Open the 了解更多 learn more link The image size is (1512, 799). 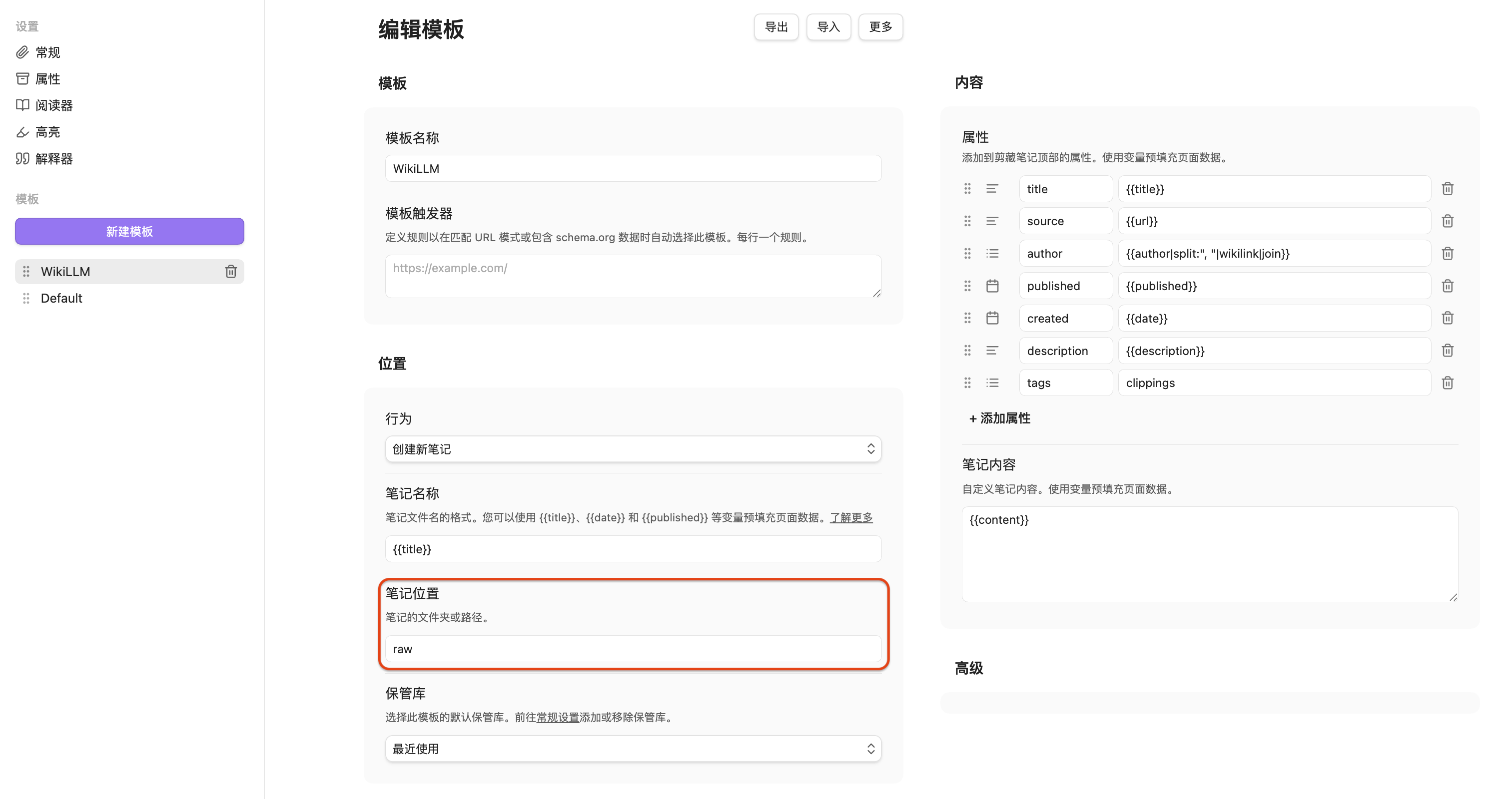tap(851, 517)
